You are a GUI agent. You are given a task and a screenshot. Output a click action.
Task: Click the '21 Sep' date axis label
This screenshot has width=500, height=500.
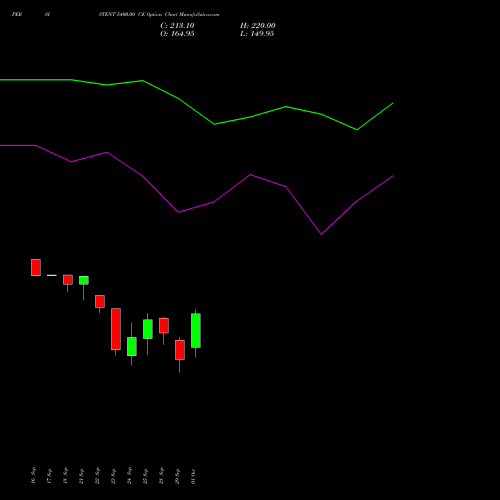[x=81, y=476]
